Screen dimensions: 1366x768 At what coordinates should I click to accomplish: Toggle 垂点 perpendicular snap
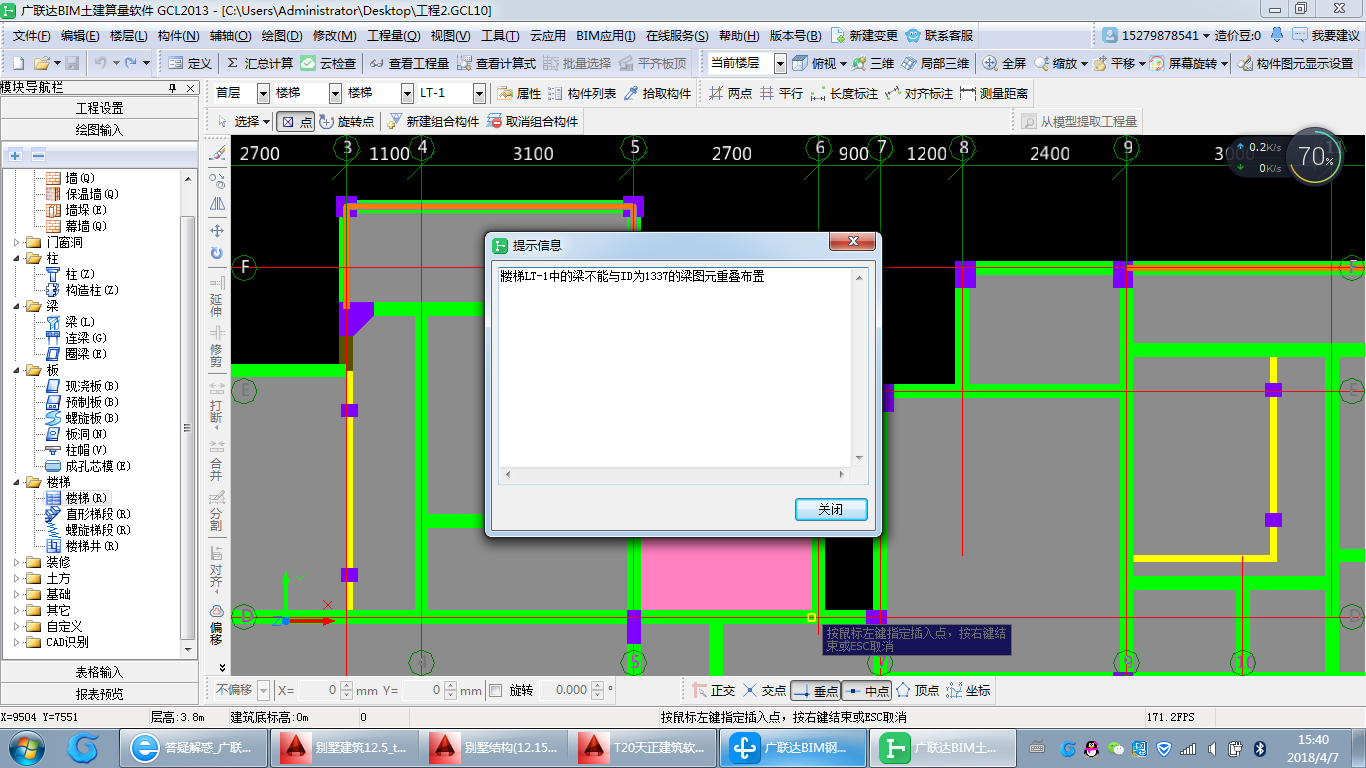[x=815, y=690]
